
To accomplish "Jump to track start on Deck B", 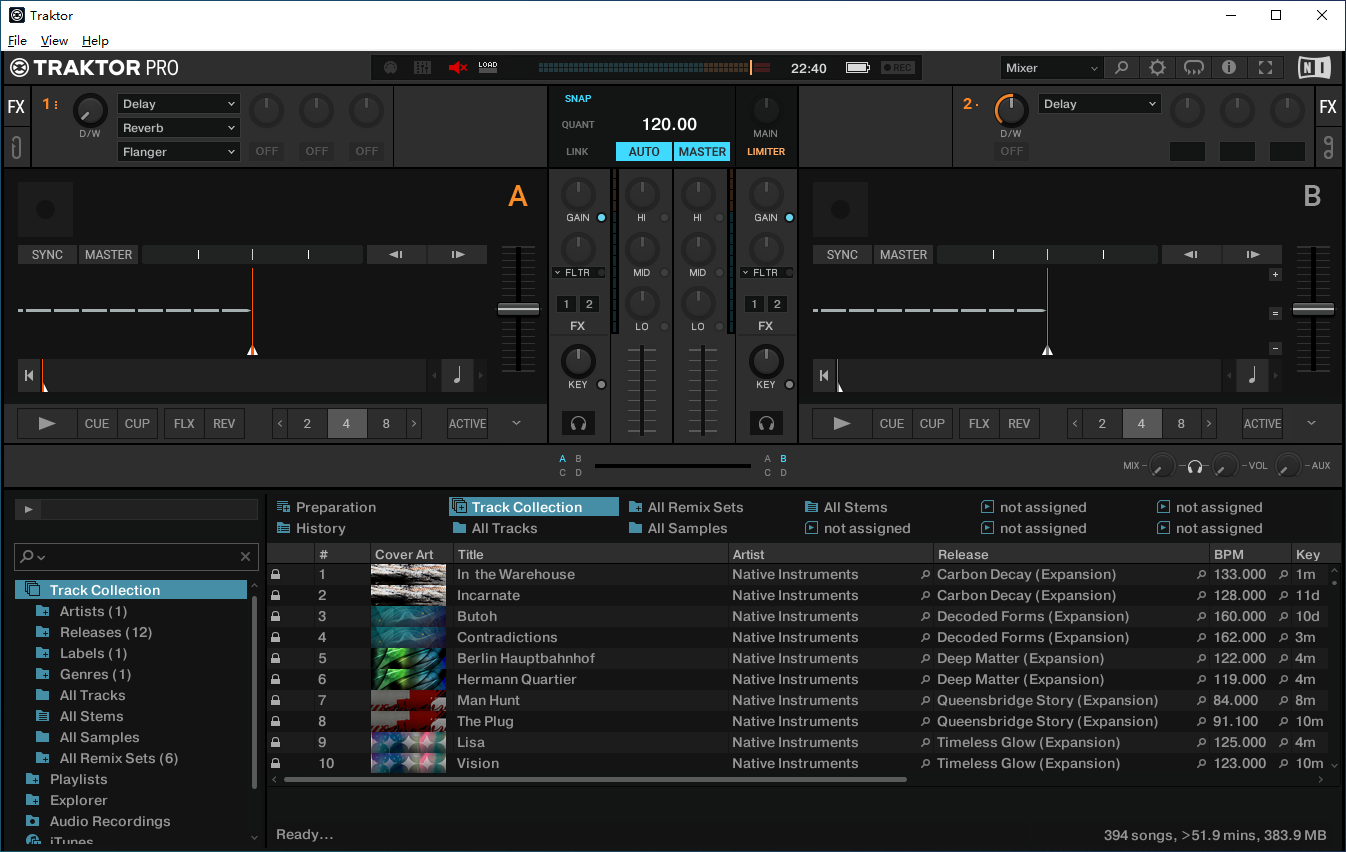I will click(x=823, y=376).
